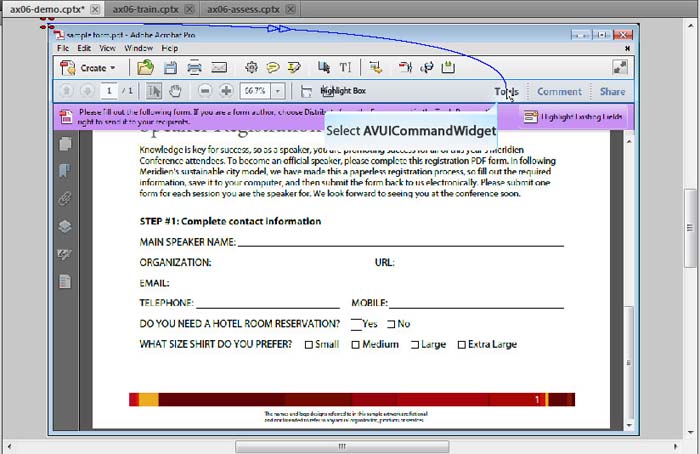Click the Email envelope icon
Viewport: 700px width, 454px height.
coord(220,68)
